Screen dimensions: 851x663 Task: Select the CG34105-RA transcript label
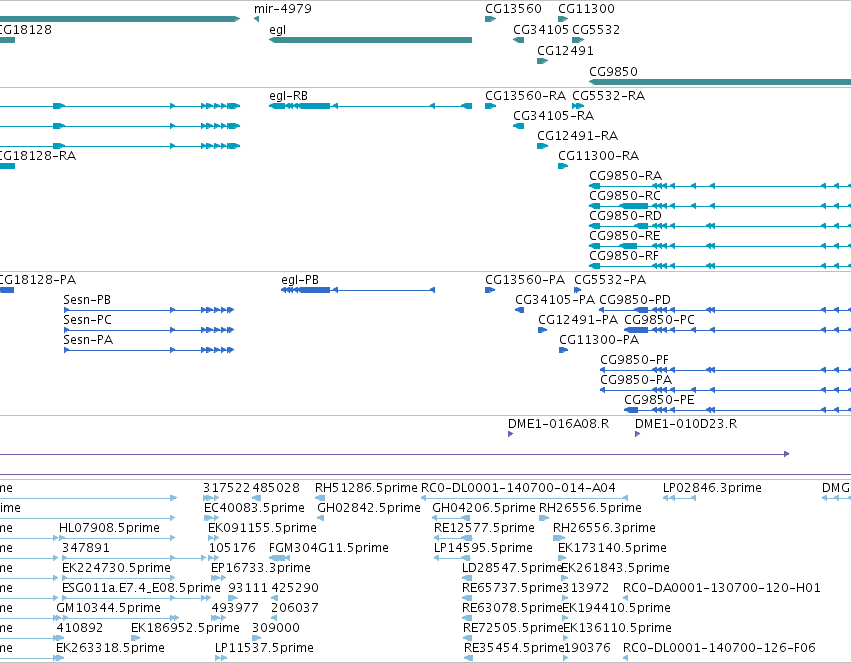tap(554, 116)
